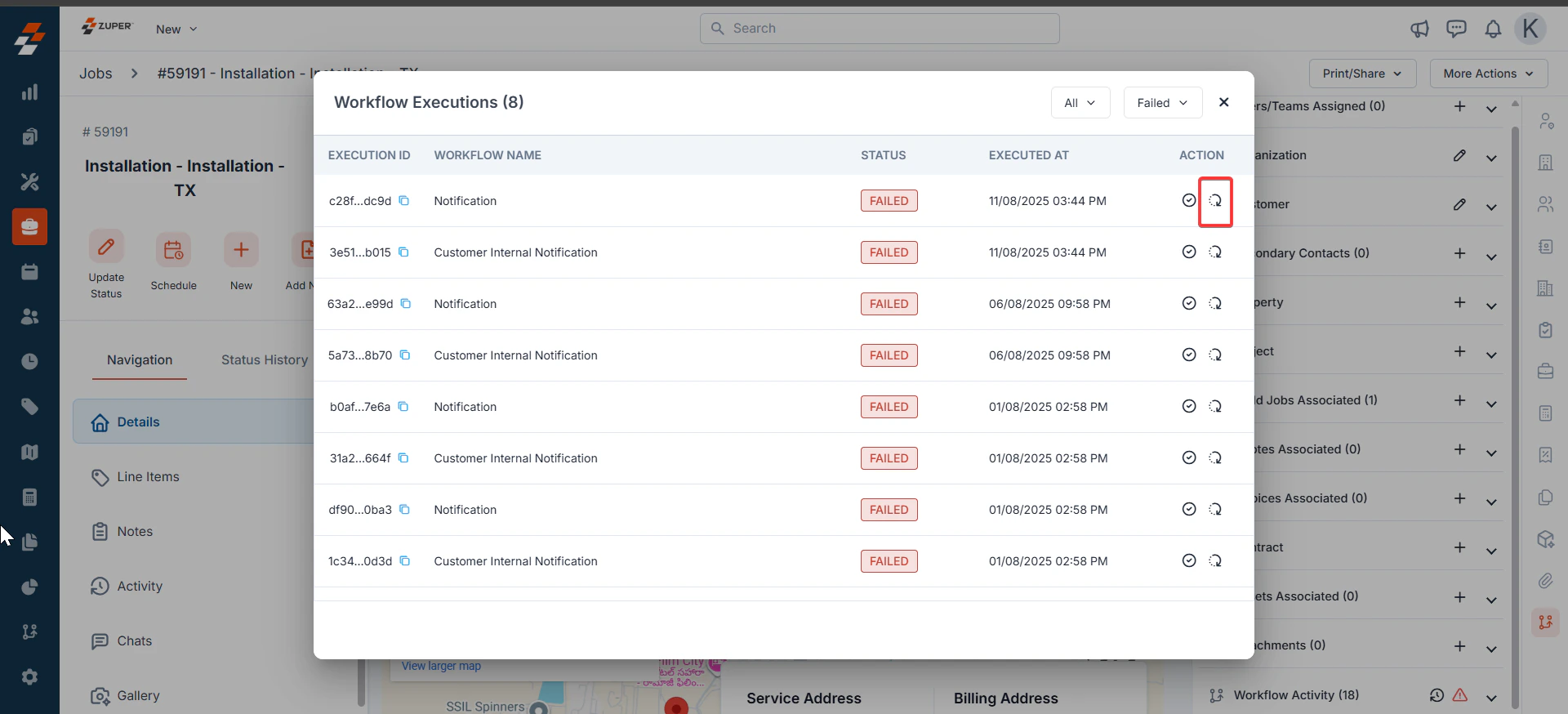Close the Workflow Executions dialog
The width and height of the screenshot is (1568, 714).
pos(1223,102)
